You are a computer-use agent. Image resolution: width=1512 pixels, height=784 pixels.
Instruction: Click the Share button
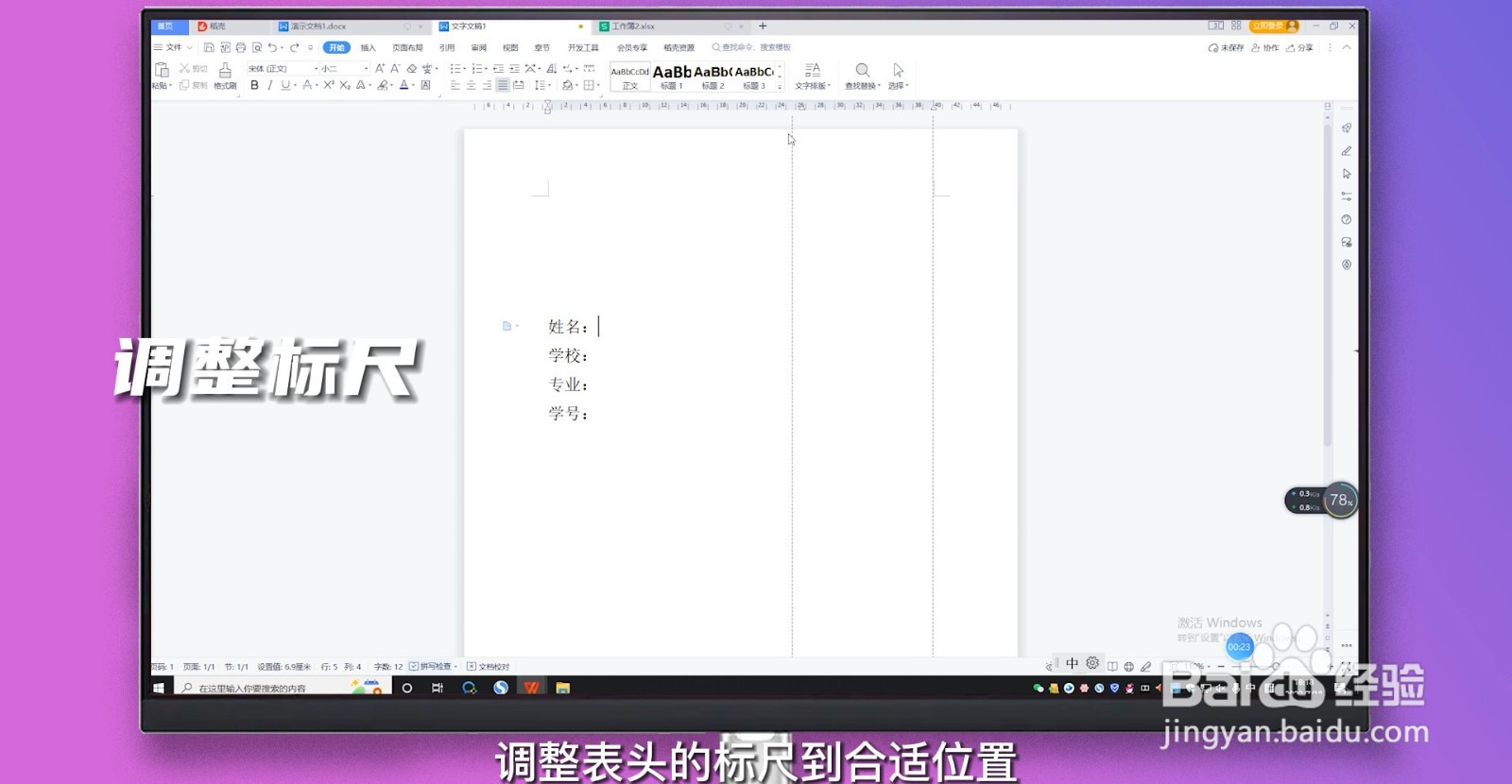[1300, 47]
